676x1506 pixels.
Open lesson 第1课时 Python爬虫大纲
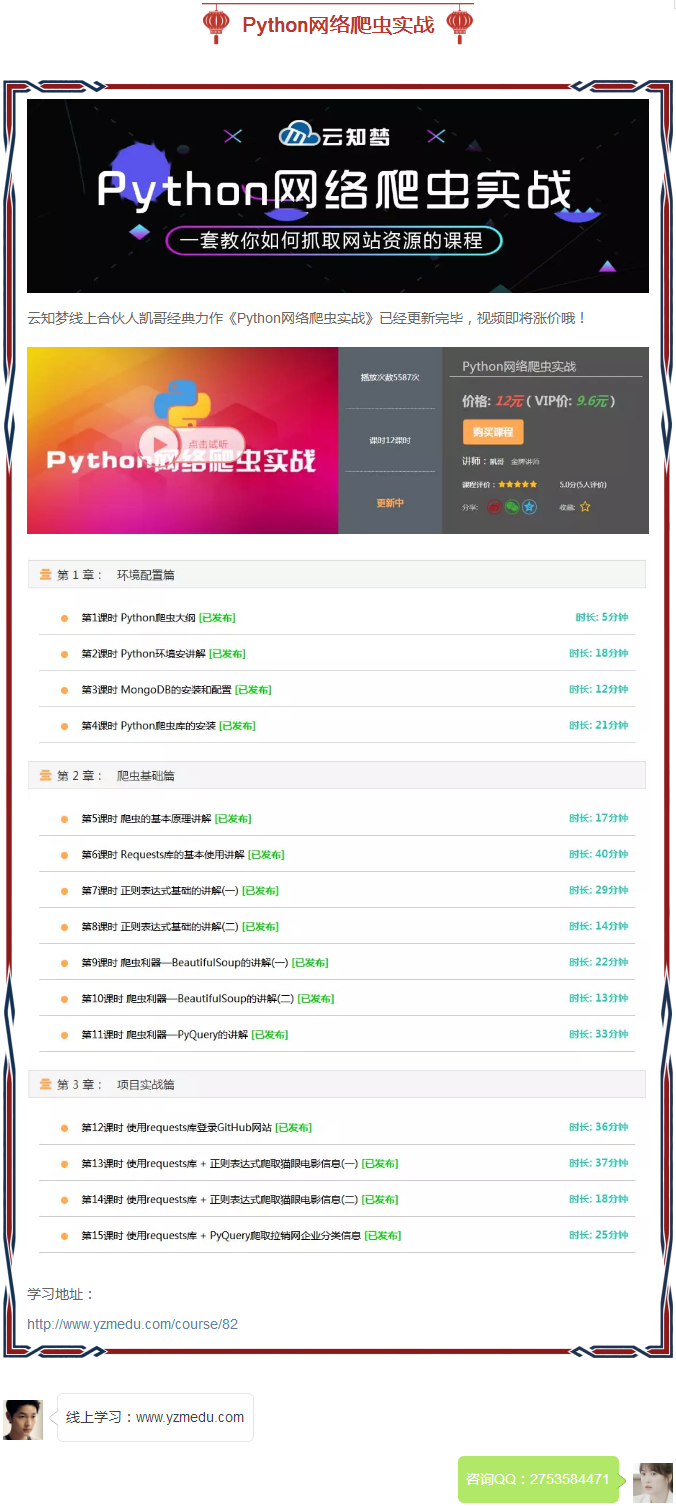[x=139, y=618]
